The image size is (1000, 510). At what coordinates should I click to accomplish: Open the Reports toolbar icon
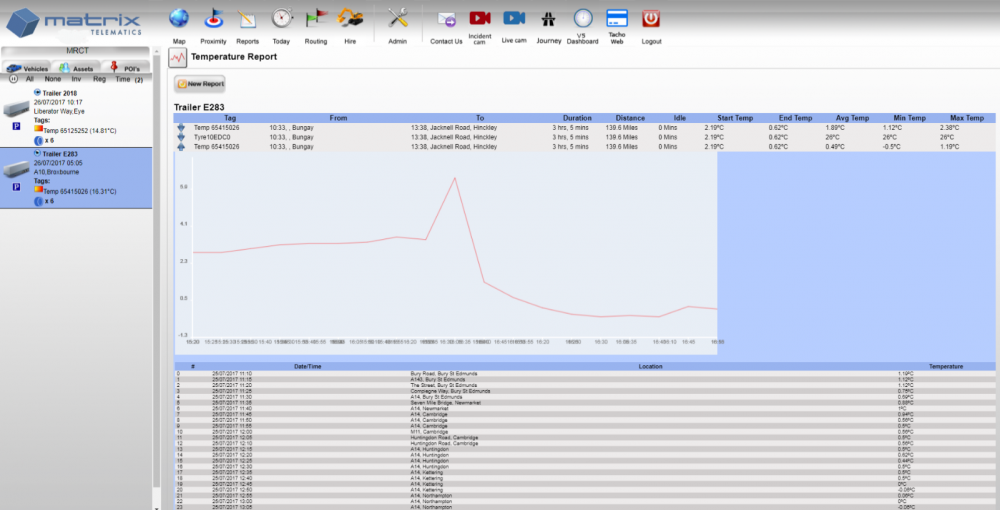coord(247,18)
